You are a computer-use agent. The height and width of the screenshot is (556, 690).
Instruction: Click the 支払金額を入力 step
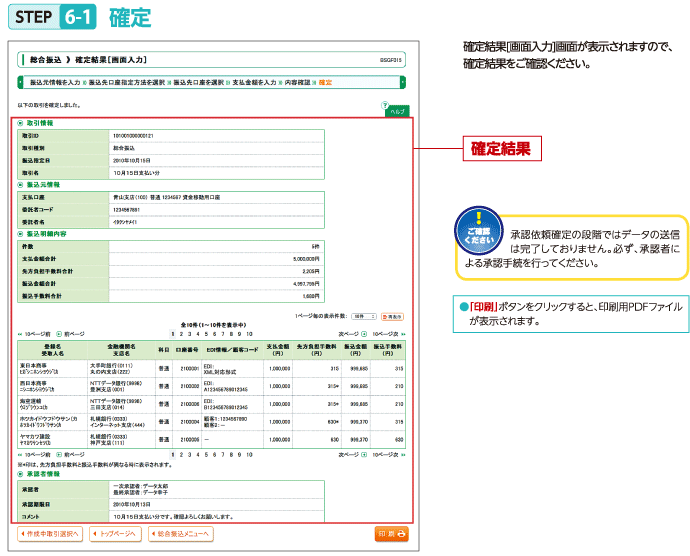pyautogui.click(x=254, y=82)
